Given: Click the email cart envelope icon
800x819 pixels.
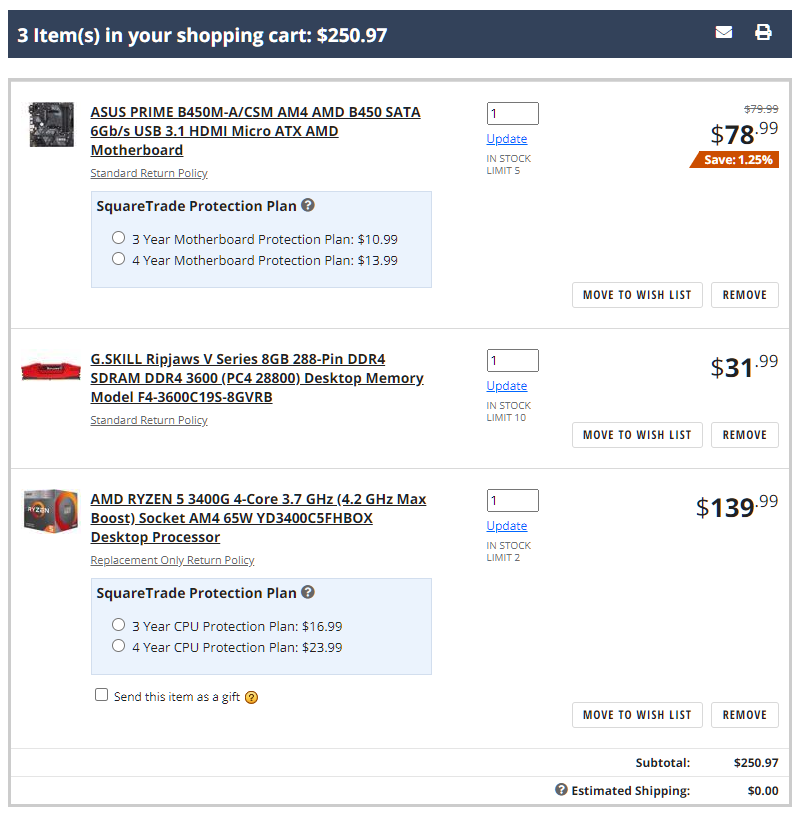Looking at the screenshot, I should click(x=724, y=32).
